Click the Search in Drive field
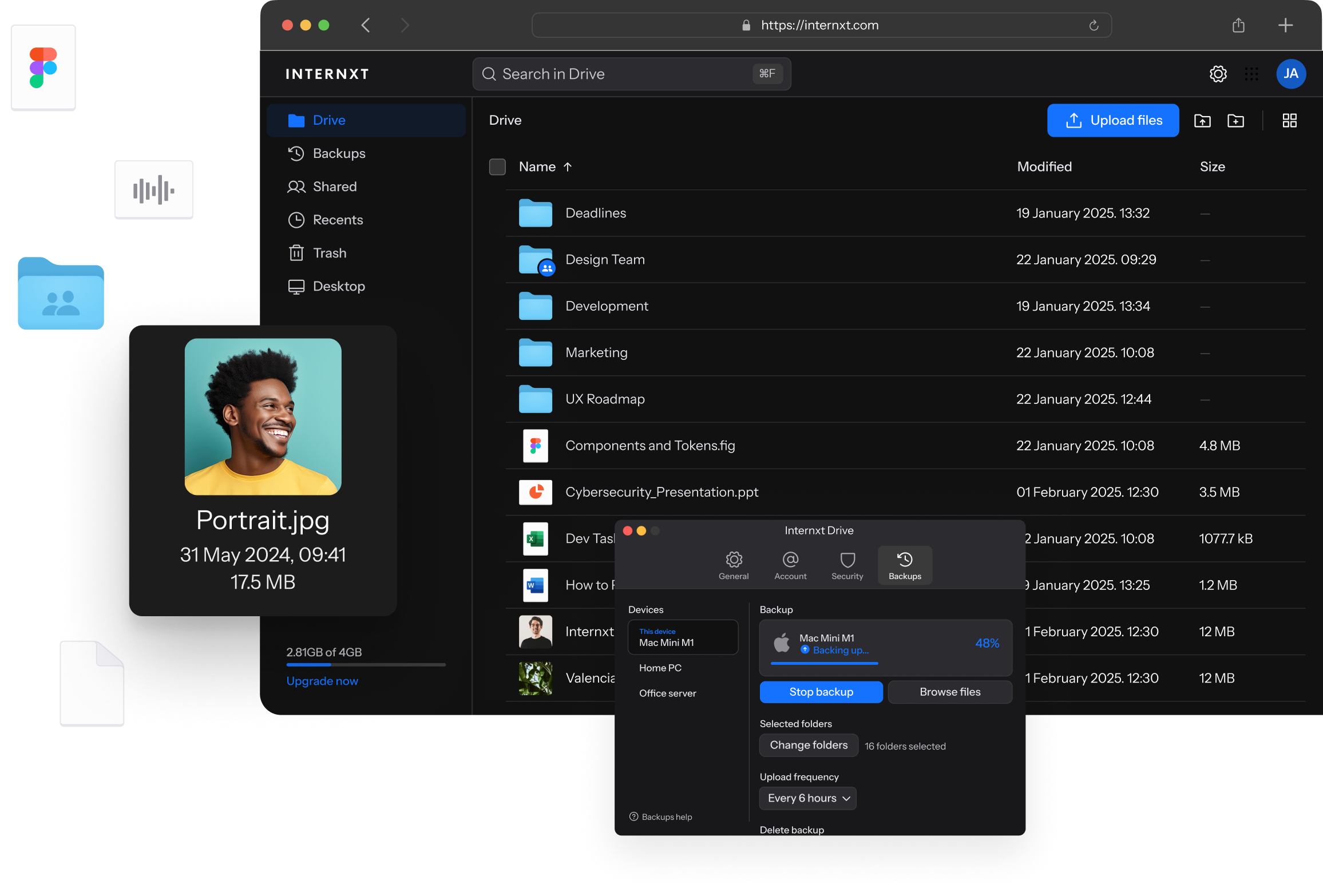Viewport: 1323px width, 896px height. [632, 74]
